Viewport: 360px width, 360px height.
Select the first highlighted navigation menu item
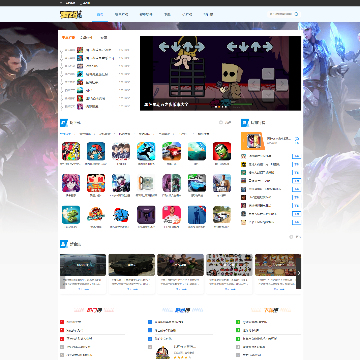(100, 14)
